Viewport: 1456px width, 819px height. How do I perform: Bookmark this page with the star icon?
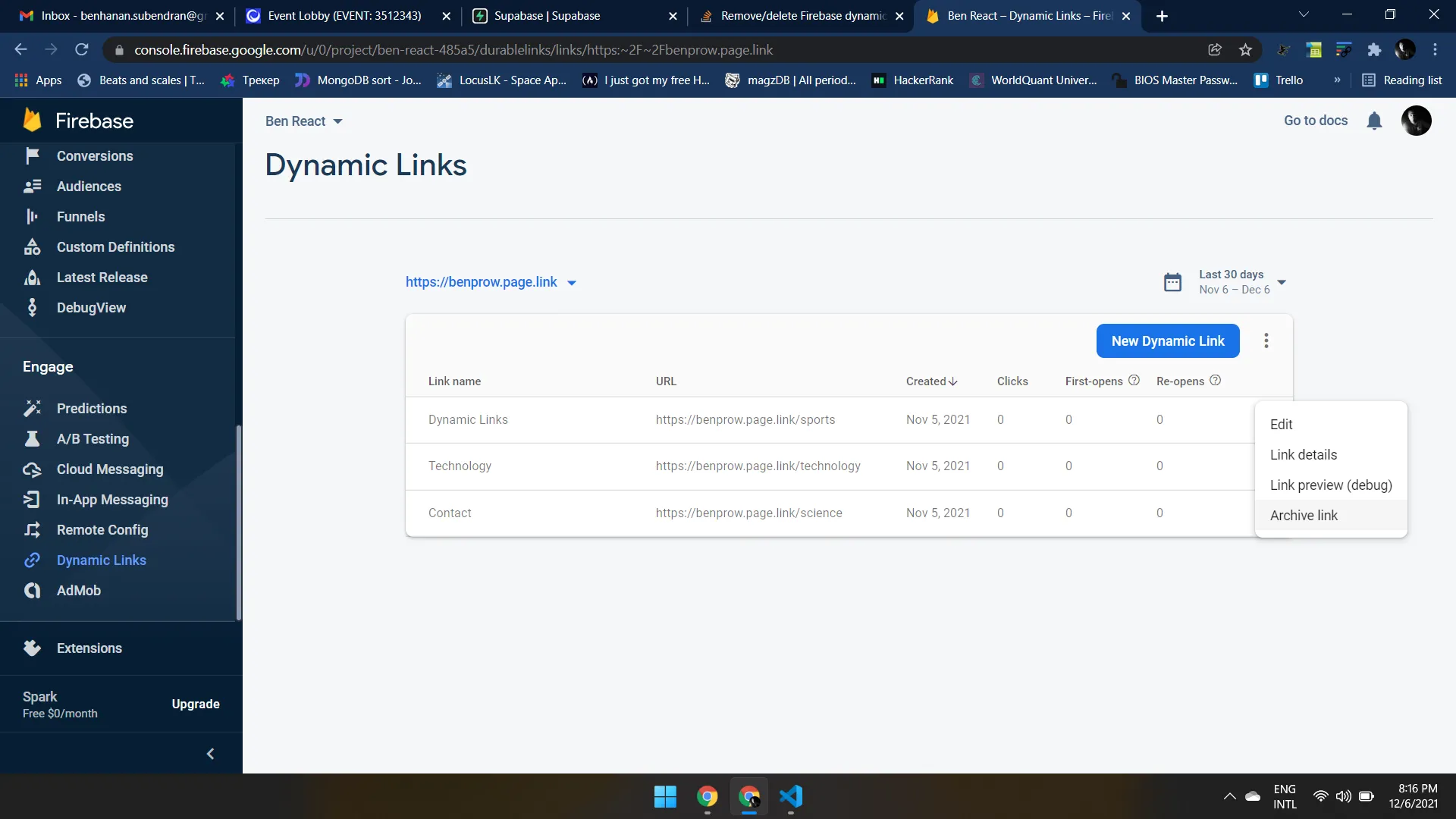click(x=1245, y=50)
